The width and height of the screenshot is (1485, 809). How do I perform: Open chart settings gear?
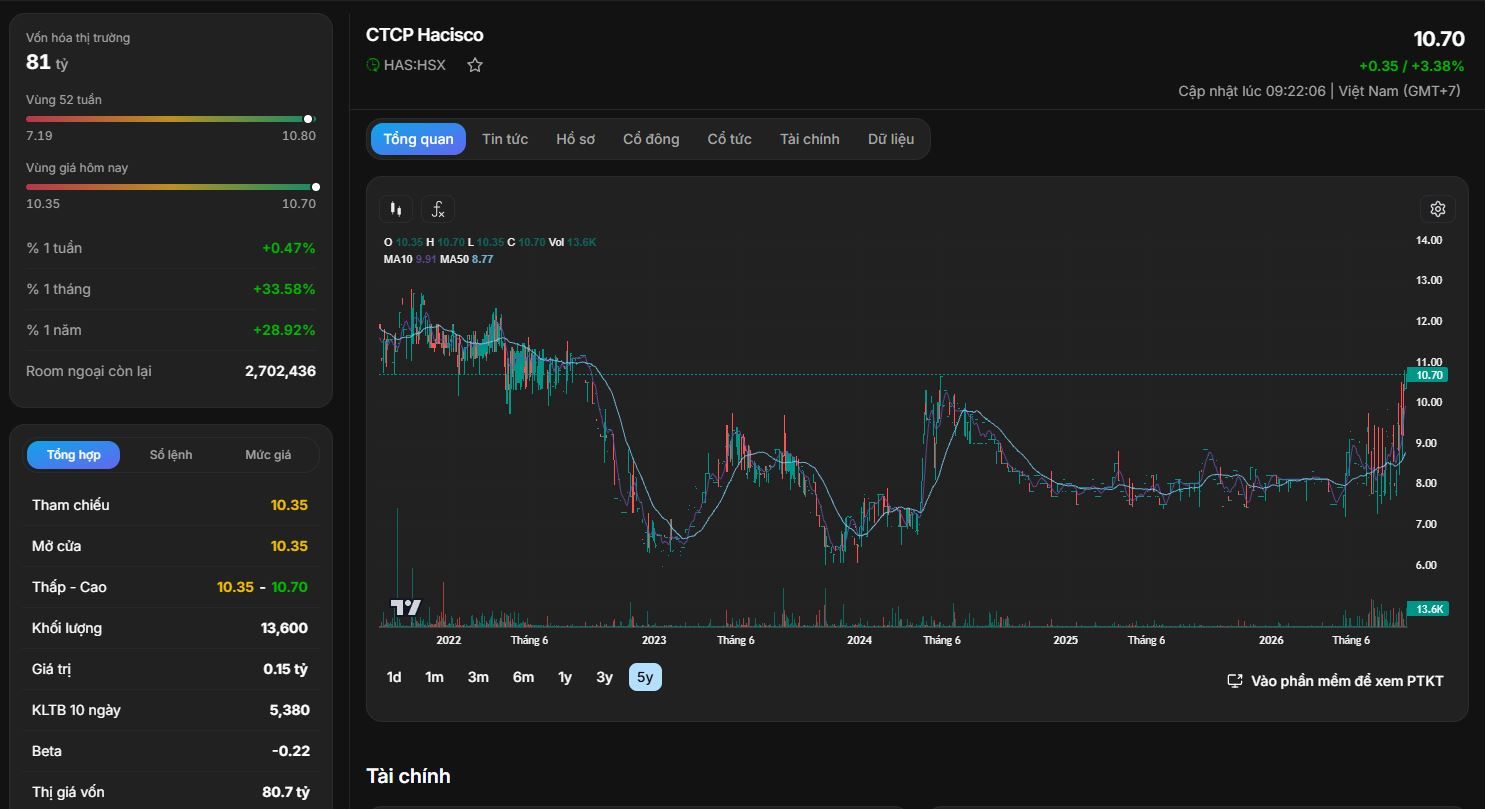(x=1438, y=209)
